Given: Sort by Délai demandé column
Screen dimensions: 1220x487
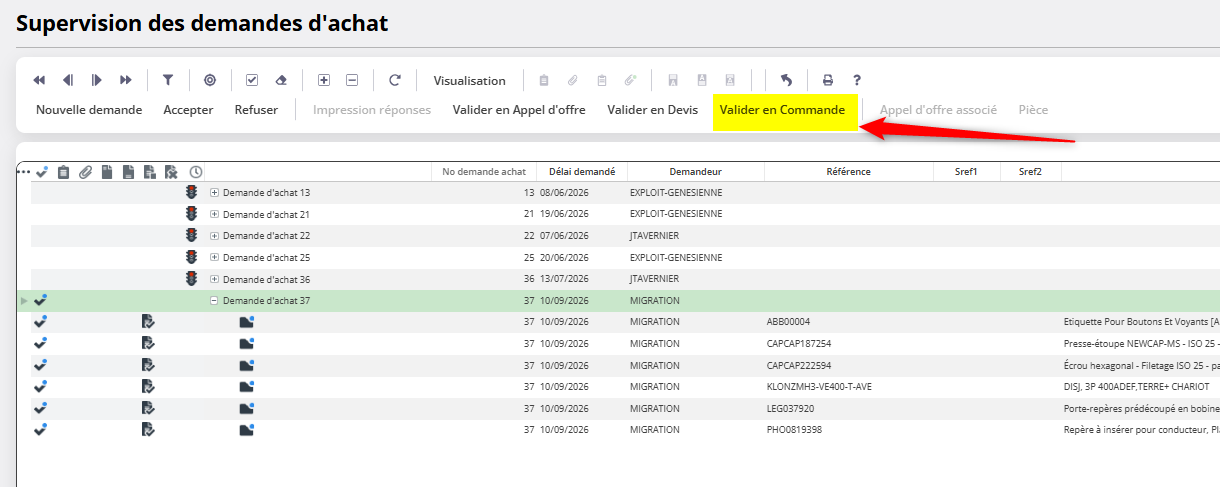Looking at the screenshot, I should click(x=582, y=172).
